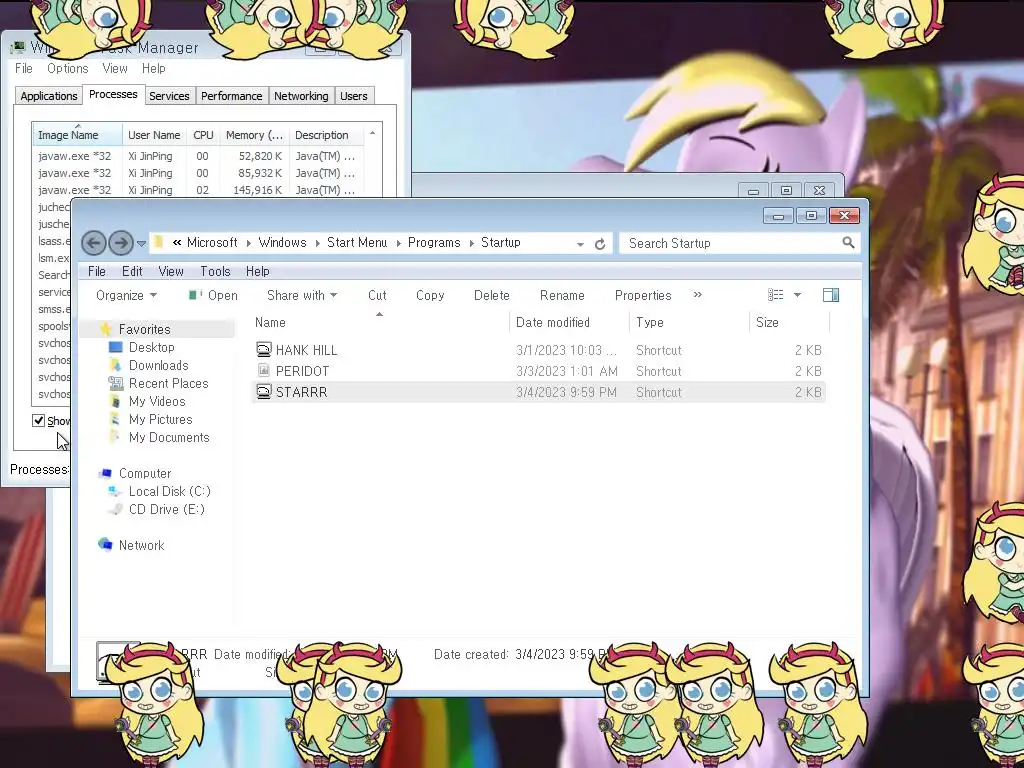Open the Explorer View menu
The height and width of the screenshot is (768, 1024).
(x=170, y=271)
